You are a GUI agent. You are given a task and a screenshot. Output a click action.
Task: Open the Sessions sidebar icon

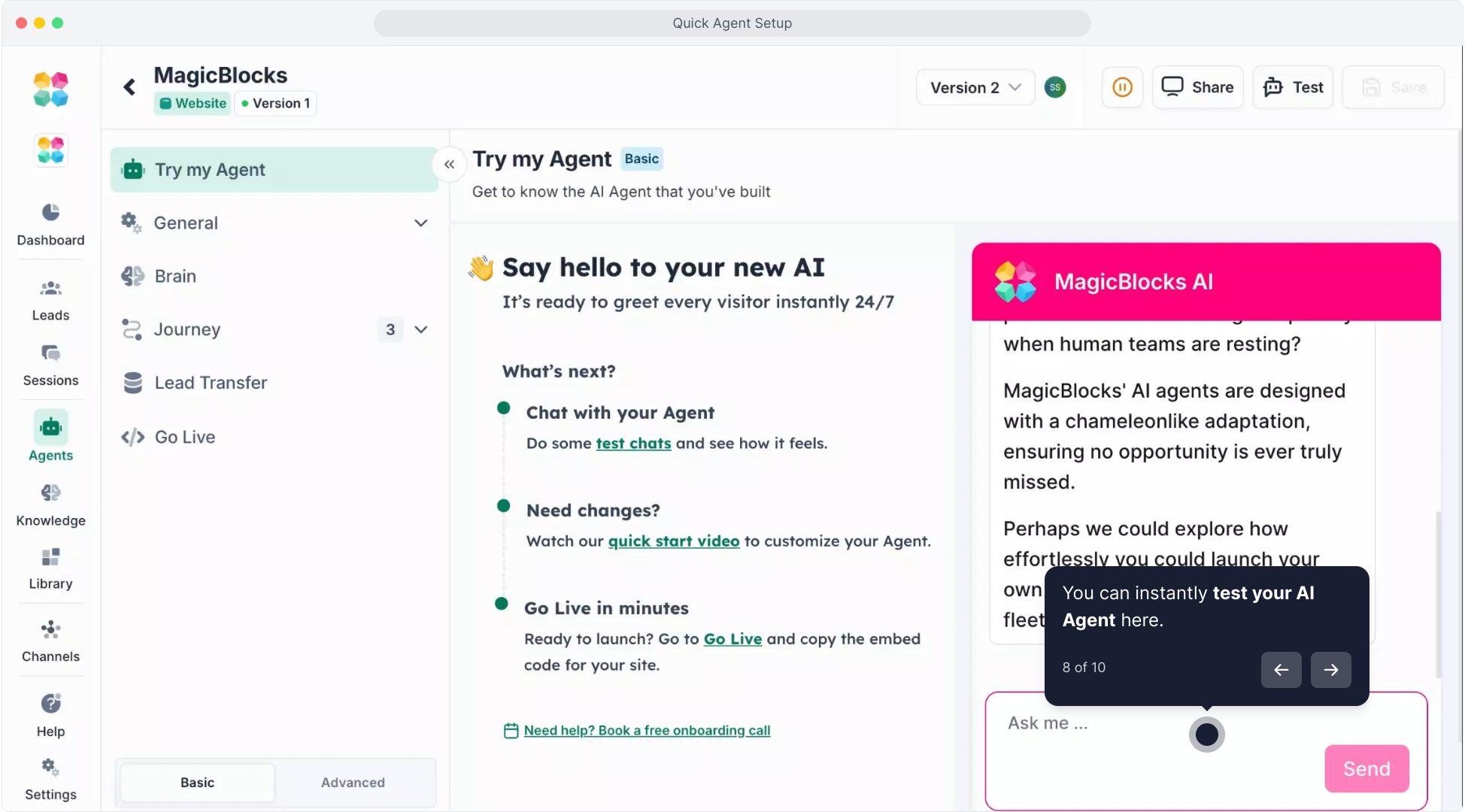click(50, 353)
